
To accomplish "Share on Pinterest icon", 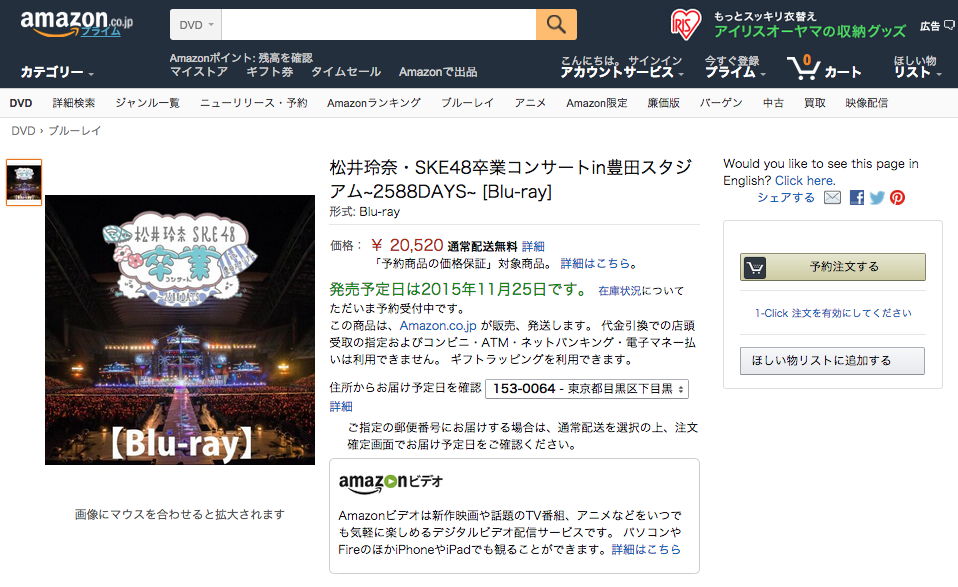I will pos(897,197).
